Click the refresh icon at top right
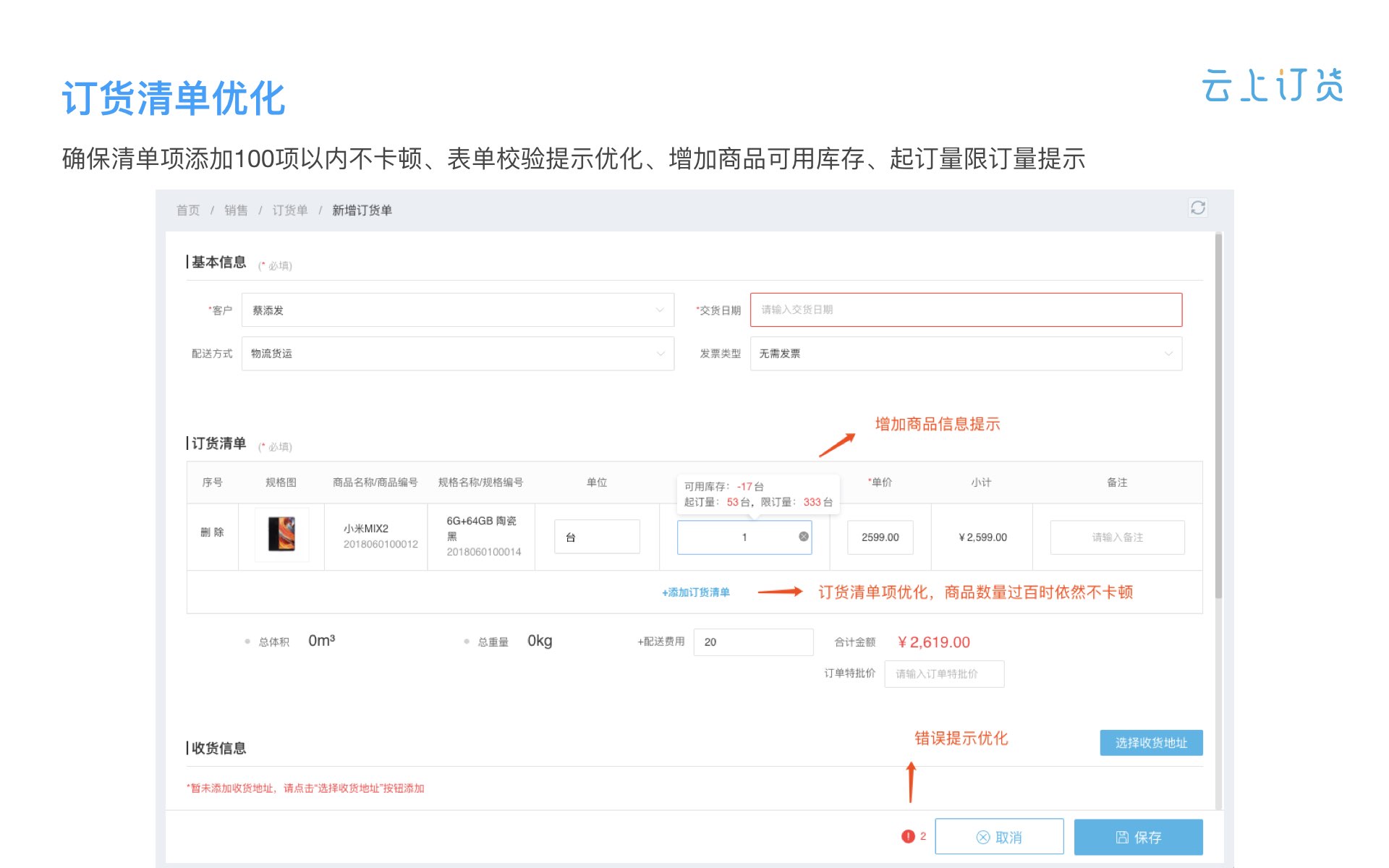This screenshot has height=868, width=1389. click(x=1197, y=208)
